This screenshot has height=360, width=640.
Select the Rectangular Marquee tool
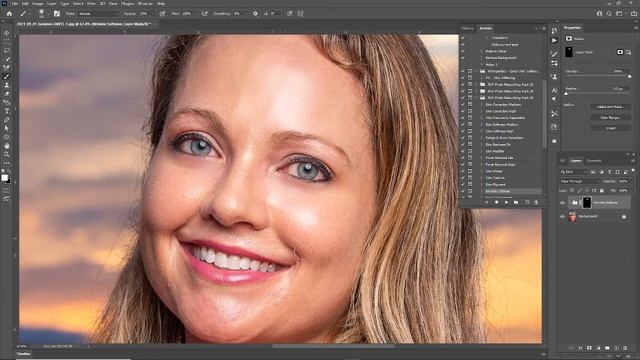pos(7,42)
